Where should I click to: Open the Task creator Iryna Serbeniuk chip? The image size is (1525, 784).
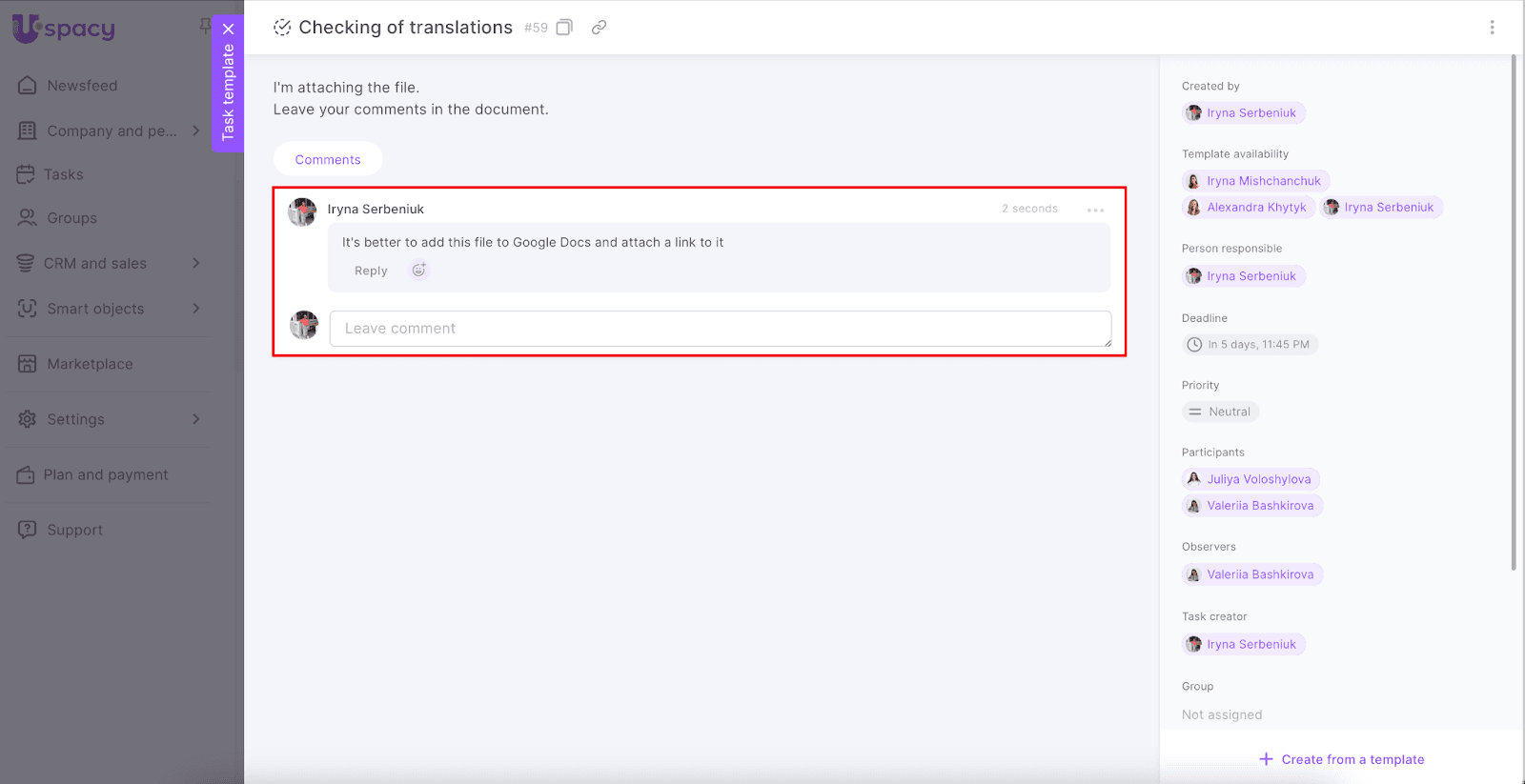click(x=1243, y=645)
